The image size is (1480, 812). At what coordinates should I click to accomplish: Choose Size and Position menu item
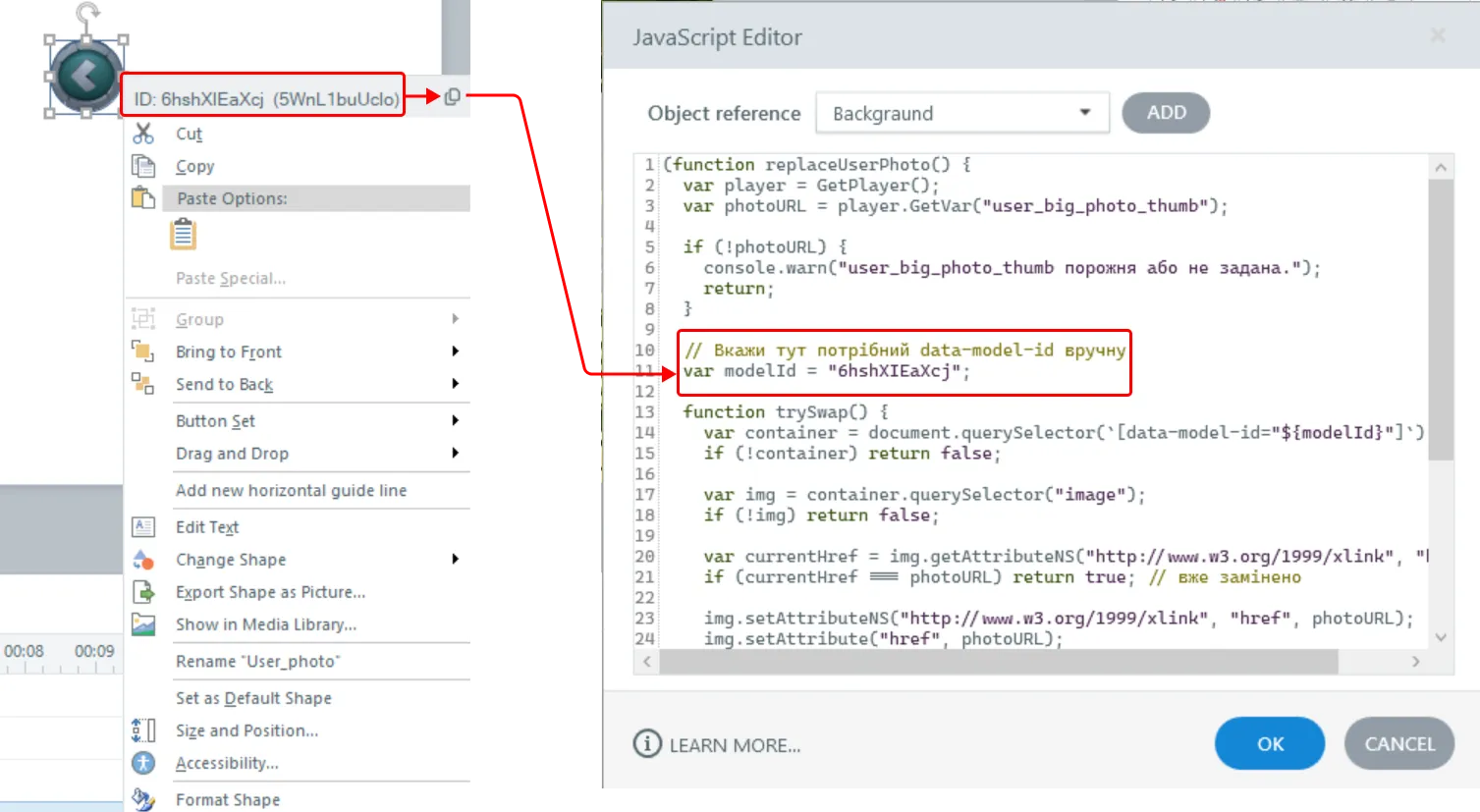(x=247, y=731)
